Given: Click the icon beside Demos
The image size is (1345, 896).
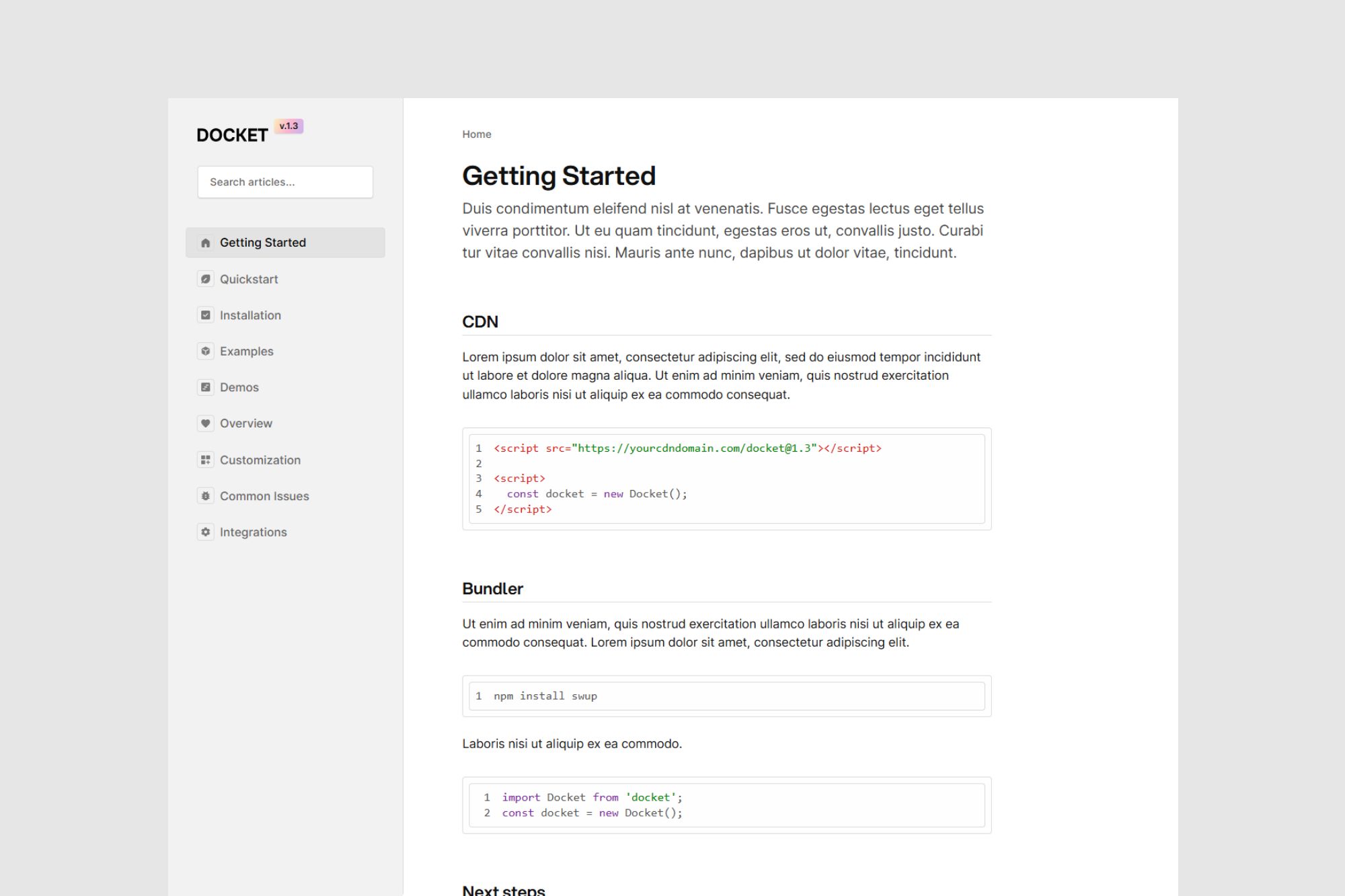Looking at the screenshot, I should tap(206, 387).
